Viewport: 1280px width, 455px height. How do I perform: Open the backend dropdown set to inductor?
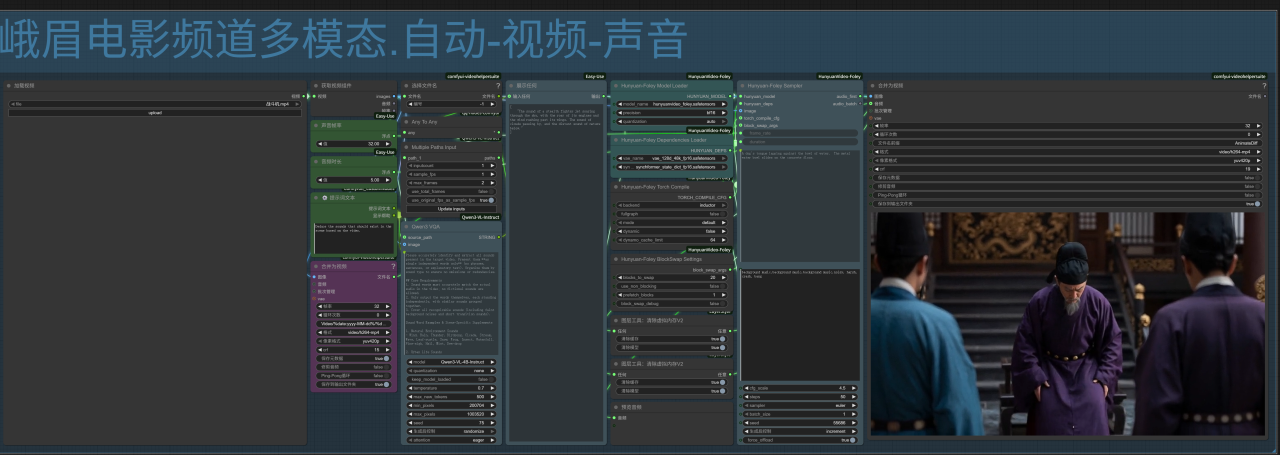[x=673, y=205]
